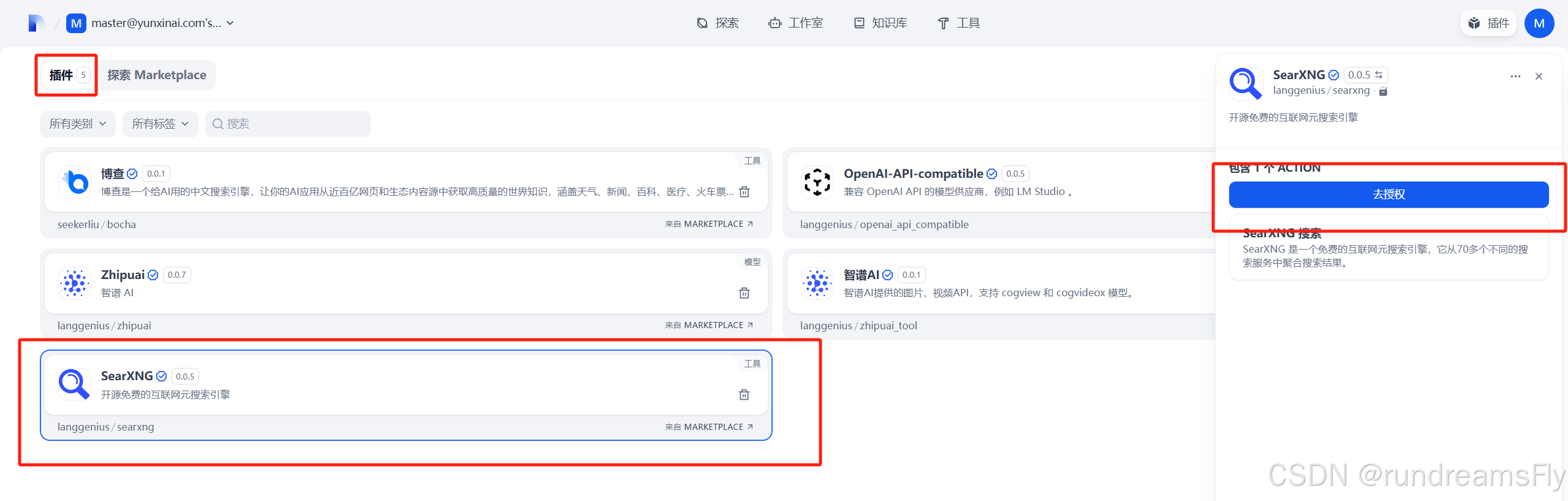
Task: Click the 智谱AI plugin logo
Action: tap(817, 283)
